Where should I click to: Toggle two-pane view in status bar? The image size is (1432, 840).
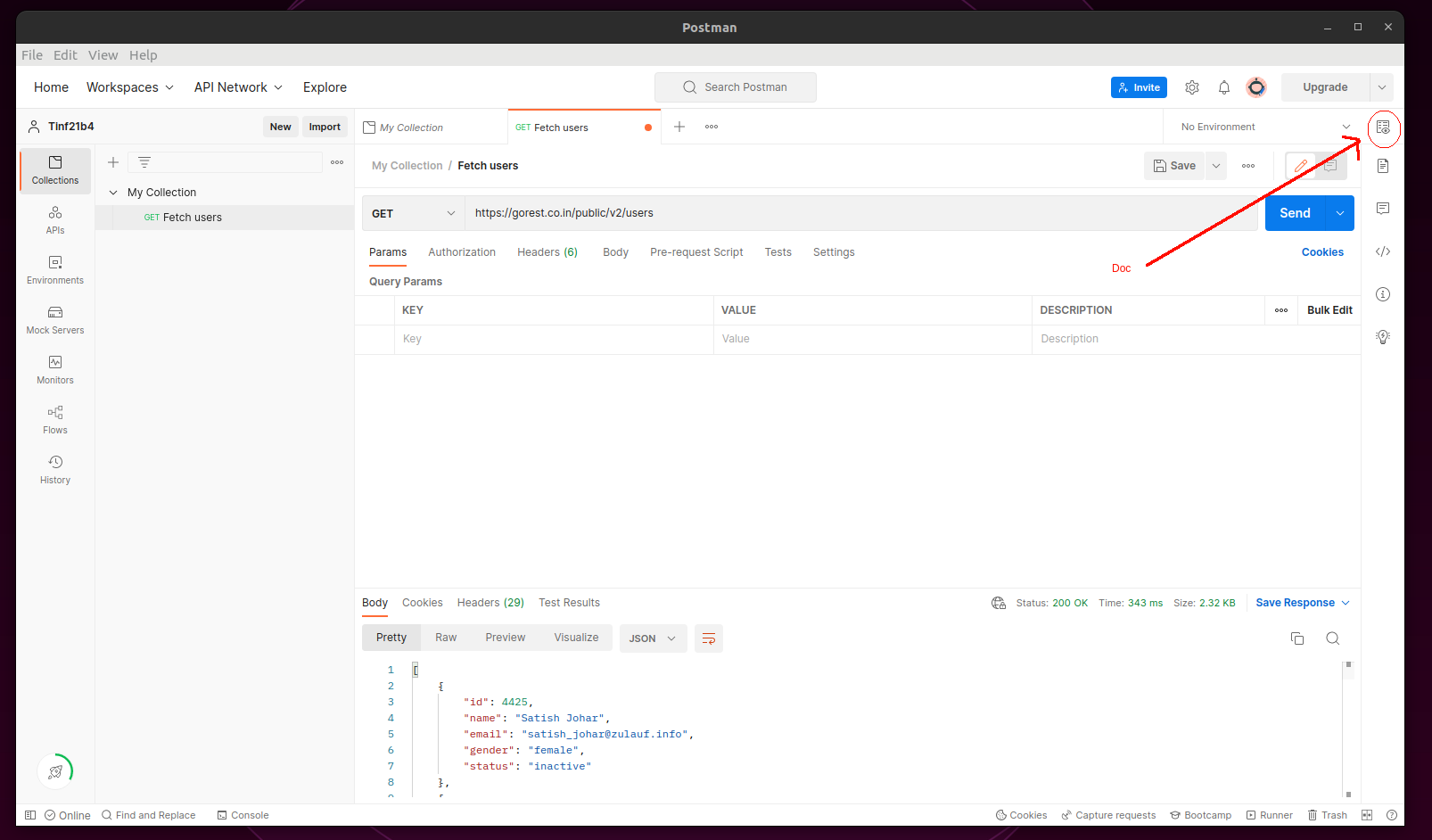pyautogui.click(x=1367, y=815)
